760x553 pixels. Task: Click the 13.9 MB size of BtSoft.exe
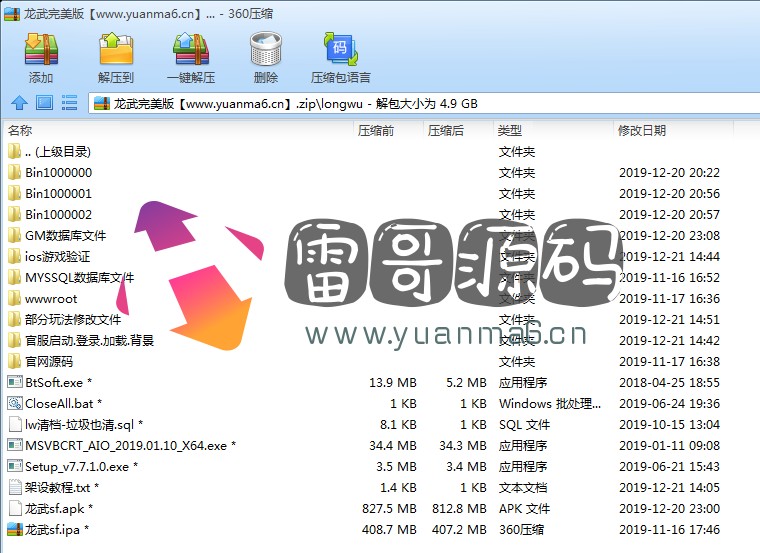click(393, 383)
